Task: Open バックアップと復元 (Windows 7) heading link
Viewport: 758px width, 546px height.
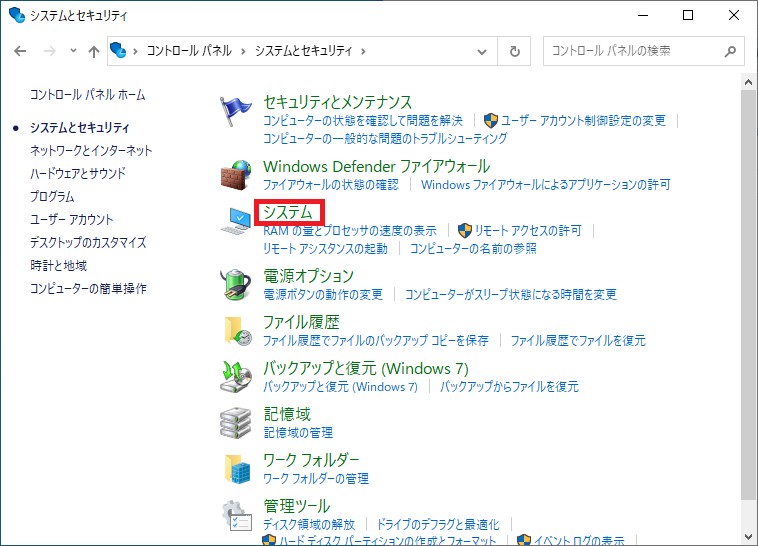Action: (x=366, y=369)
